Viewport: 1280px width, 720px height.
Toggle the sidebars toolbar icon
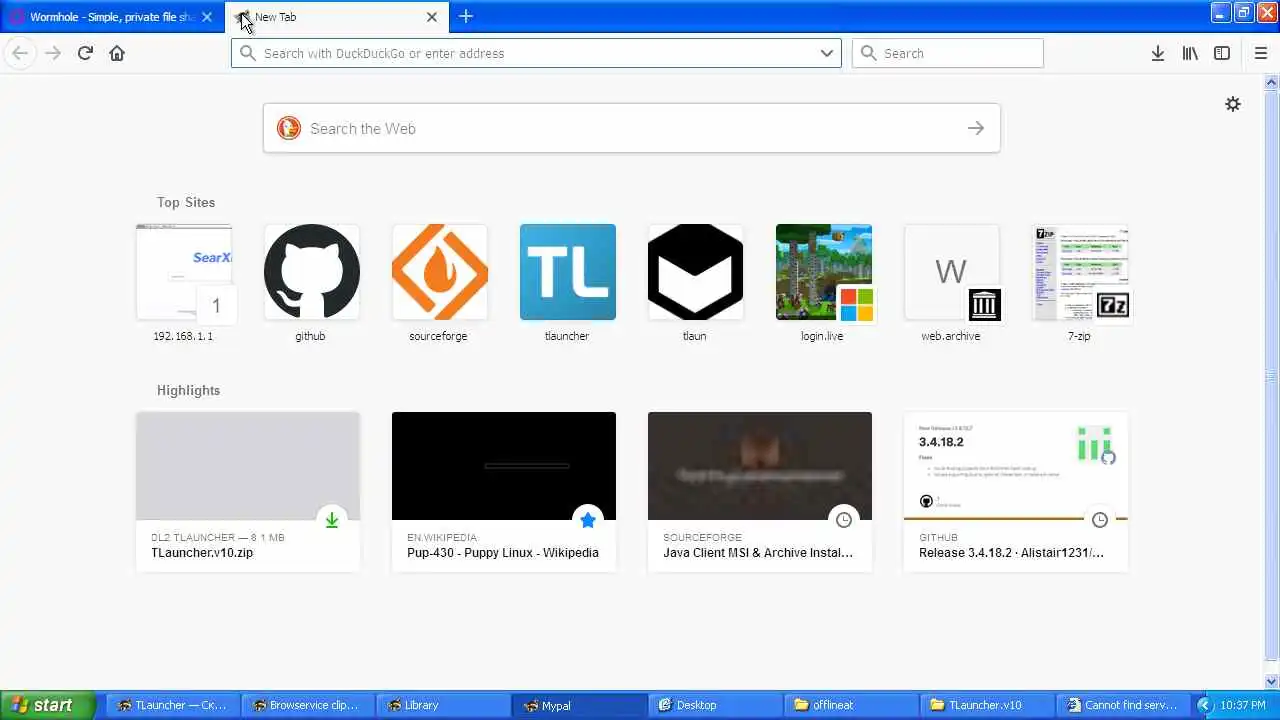1222,53
